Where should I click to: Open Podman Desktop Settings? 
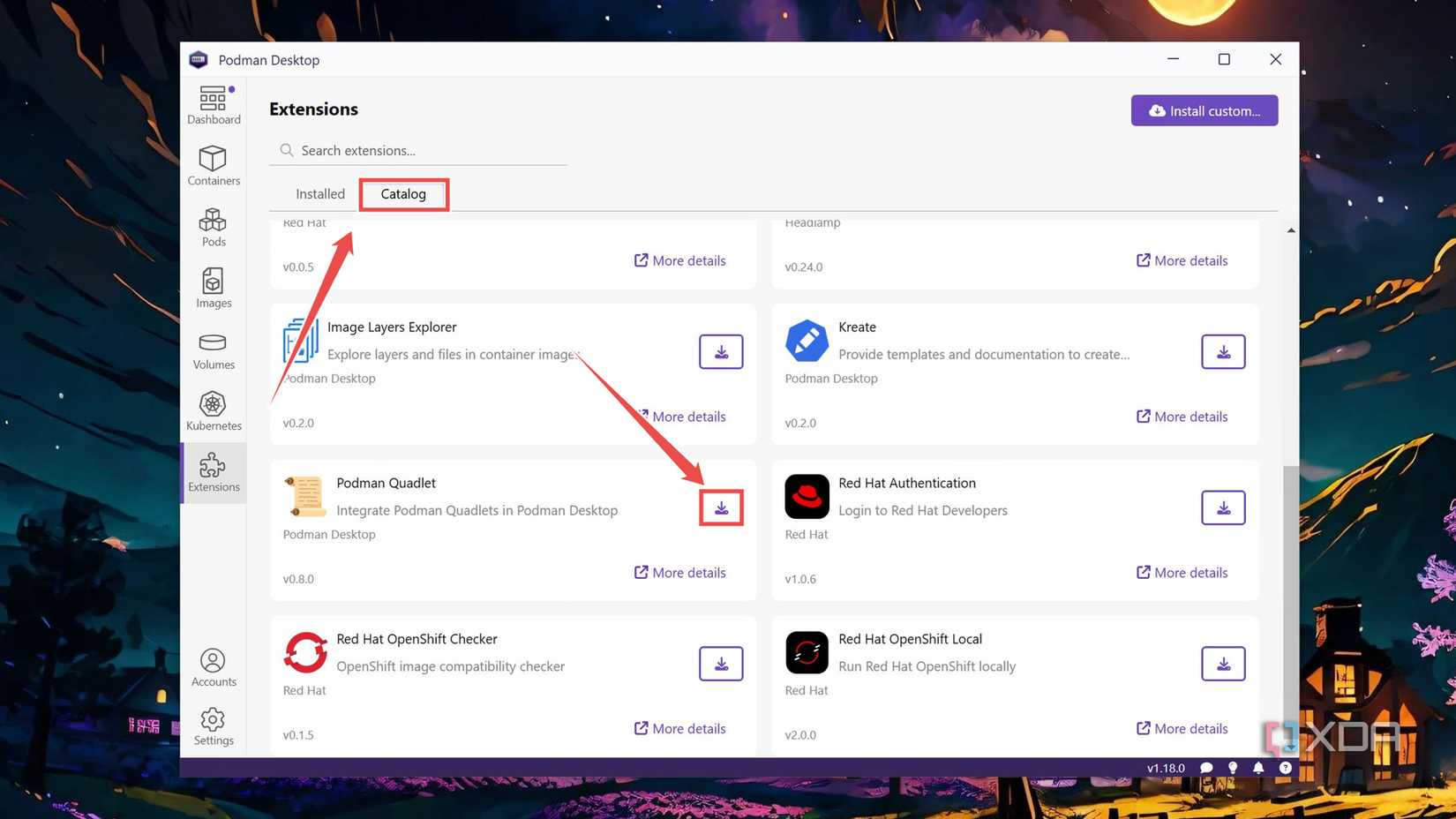click(x=213, y=725)
